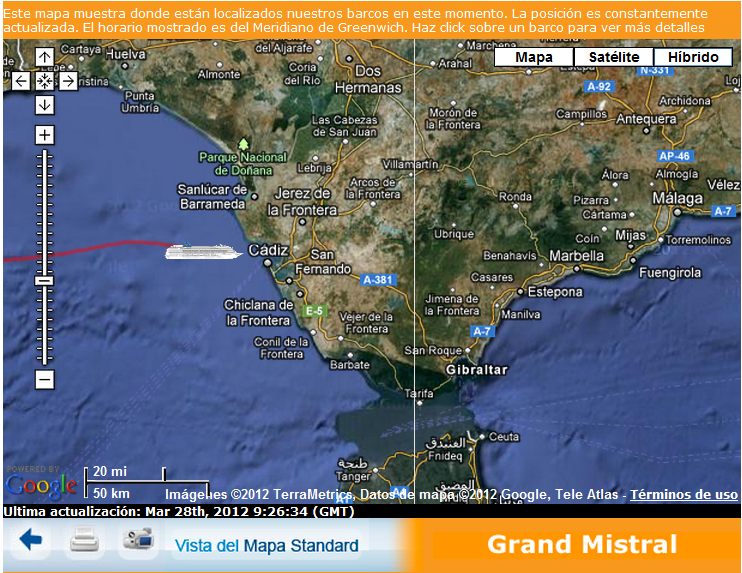Image resolution: width=742 pixels, height=573 pixels.
Task: Pan the map left with west arrow
Action: 21,81
